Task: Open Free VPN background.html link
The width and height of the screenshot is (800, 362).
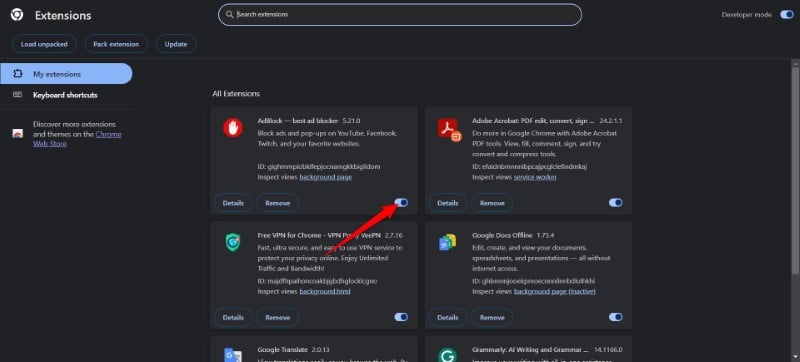Action: tap(324, 292)
